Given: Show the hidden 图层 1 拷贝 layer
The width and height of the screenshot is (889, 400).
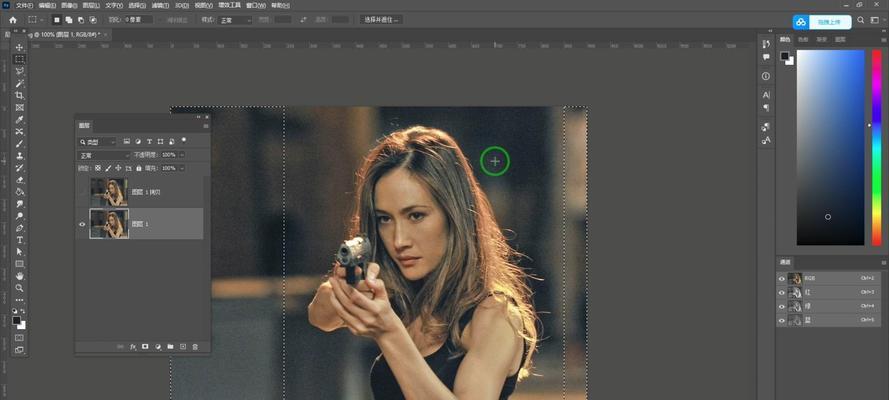Looking at the screenshot, I should click(x=82, y=193).
